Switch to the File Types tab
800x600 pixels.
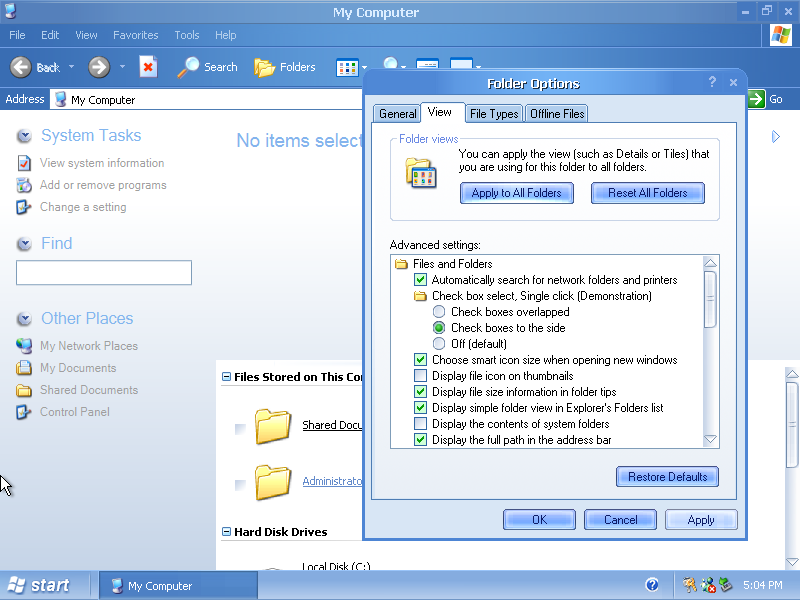[x=494, y=114]
